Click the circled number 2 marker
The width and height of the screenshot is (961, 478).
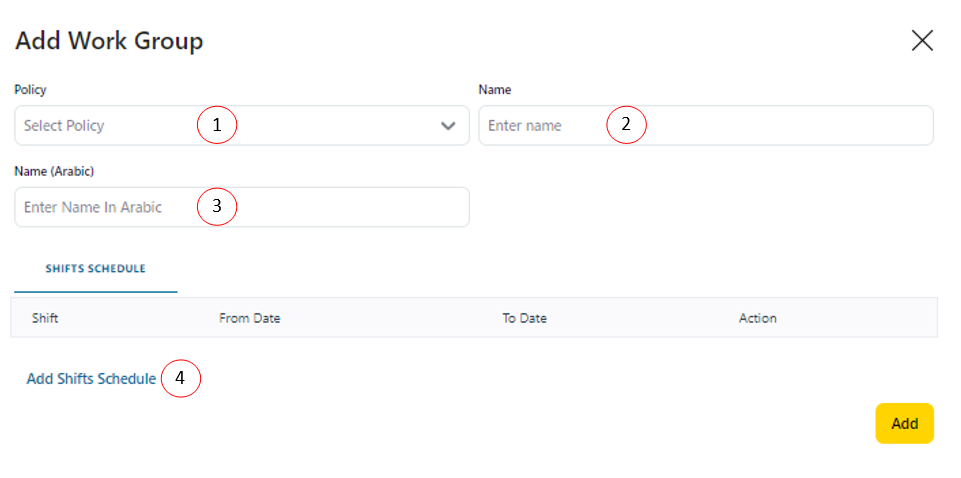(x=627, y=125)
